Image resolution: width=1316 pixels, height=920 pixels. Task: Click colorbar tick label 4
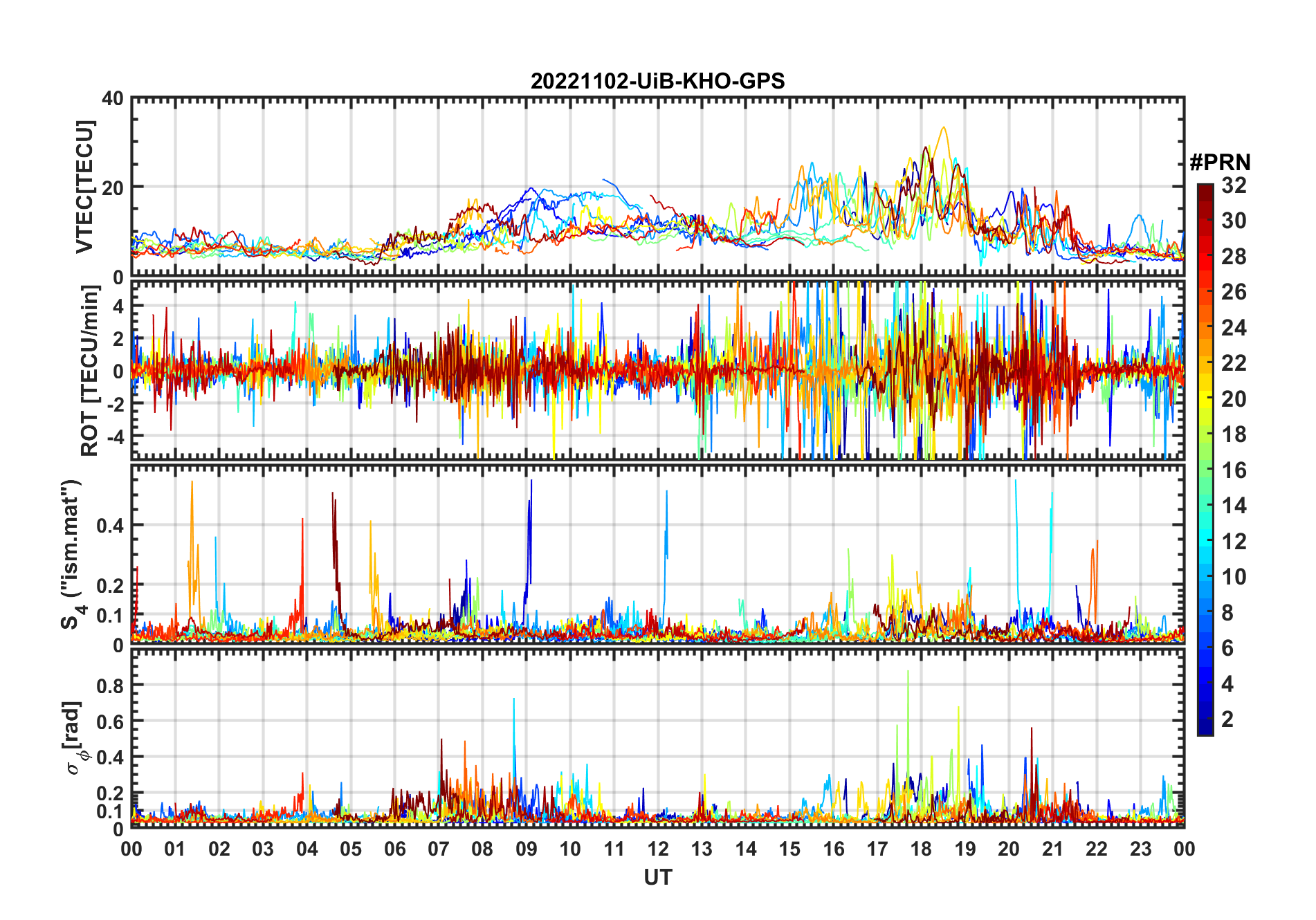pyautogui.click(x=1227, y=684)
